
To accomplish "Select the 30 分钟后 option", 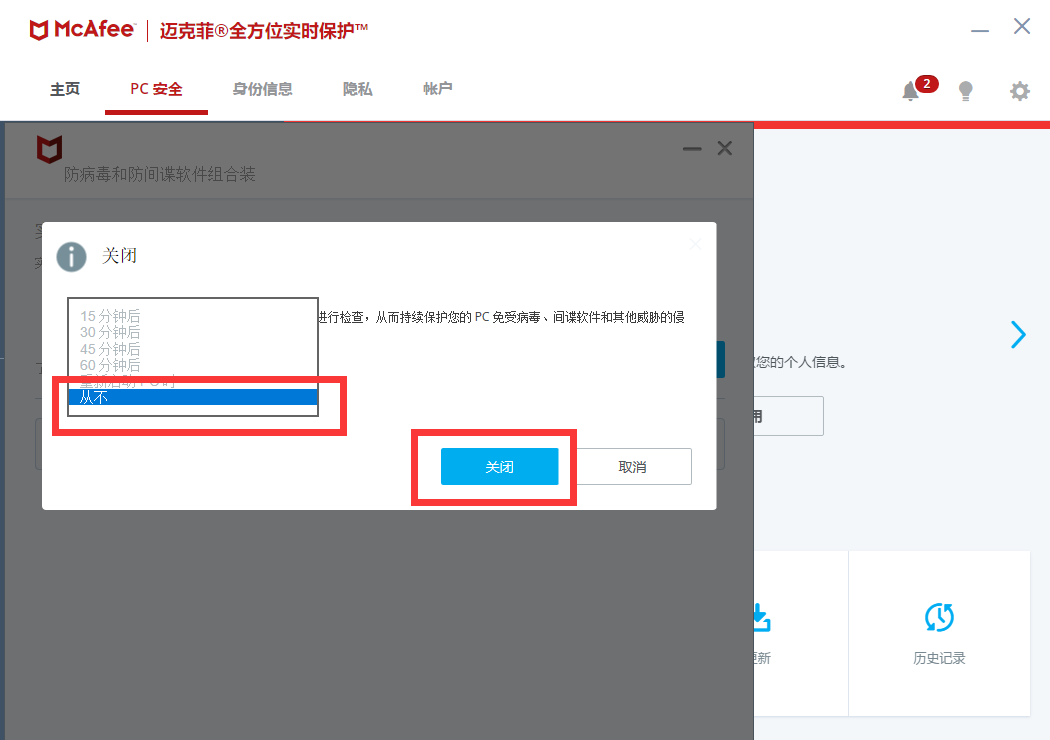I will [193, 332].
